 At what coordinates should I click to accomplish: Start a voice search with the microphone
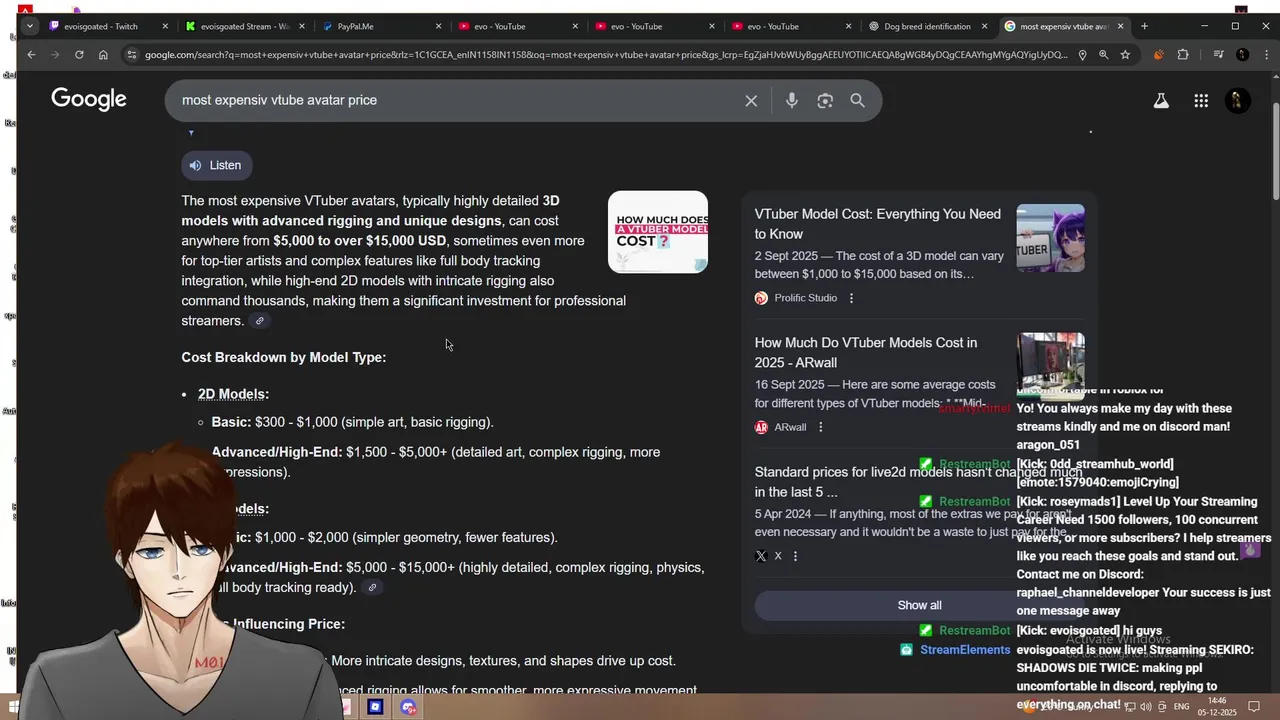click(791, 100)
